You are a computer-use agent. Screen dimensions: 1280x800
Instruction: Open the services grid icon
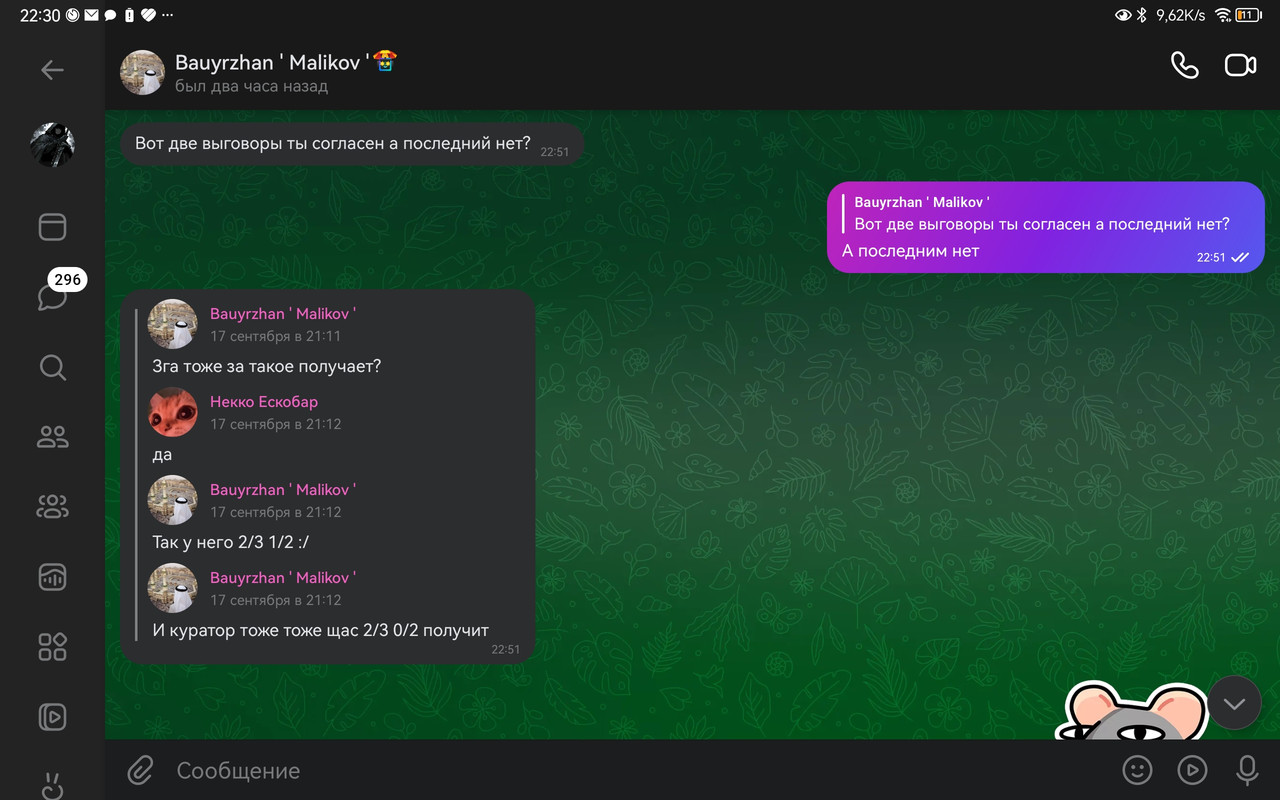(x=52, y=646)
